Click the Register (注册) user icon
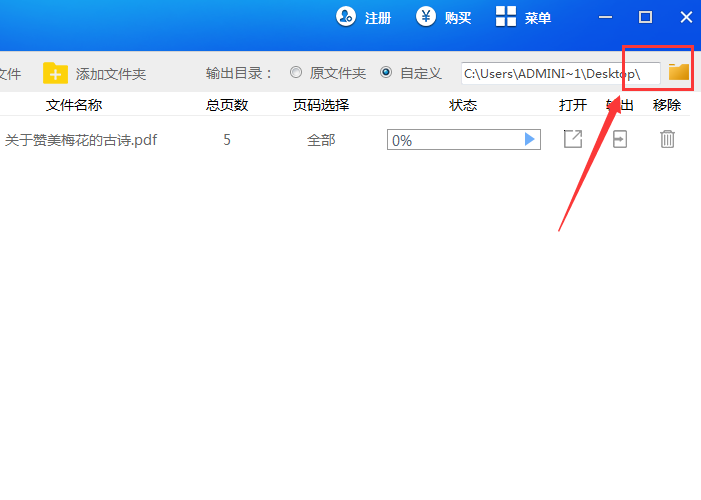 (346, 17)
